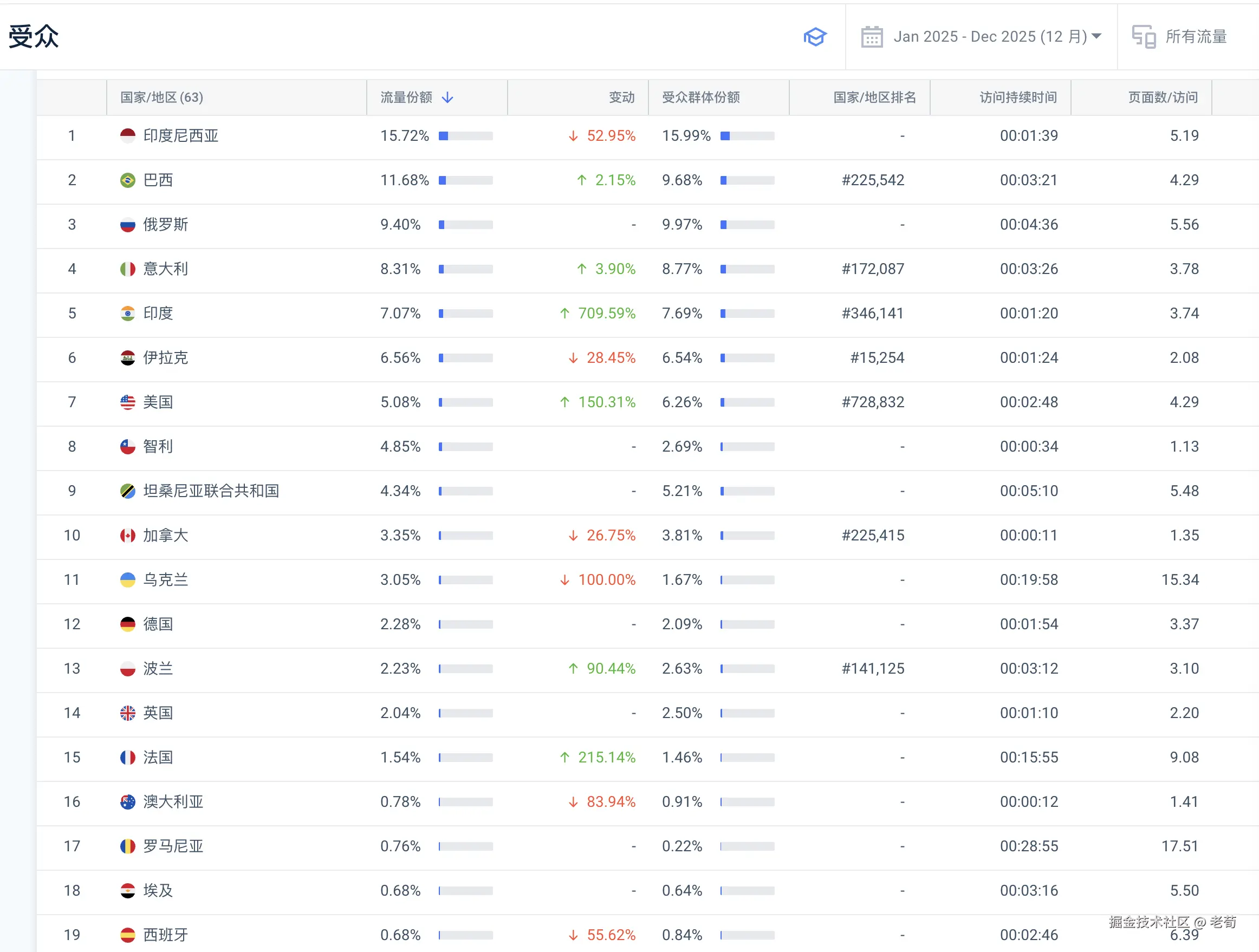Open the 所有流量 traffic filter
1259x952 pixels.
[1195, 37]
